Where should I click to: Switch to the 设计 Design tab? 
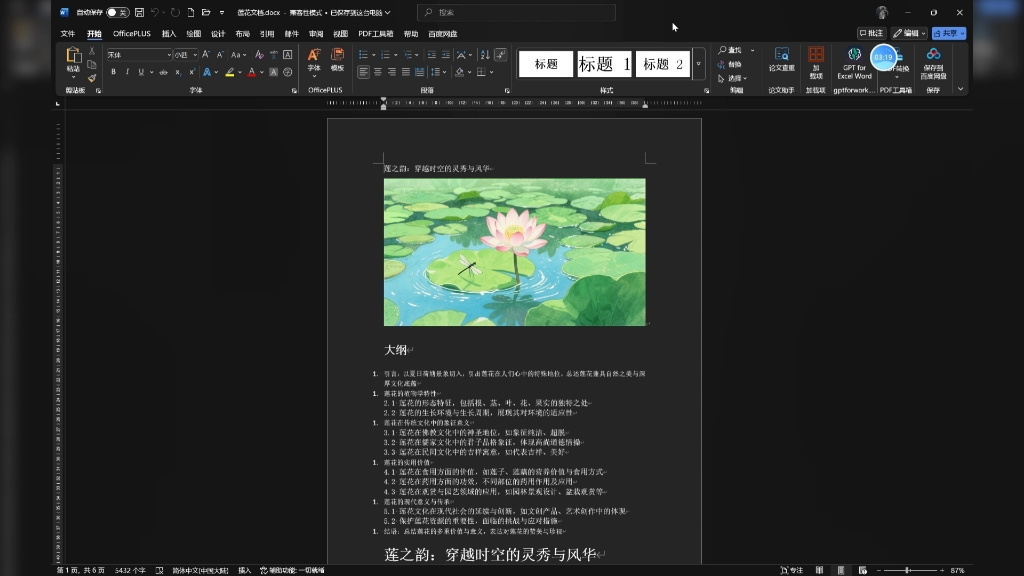tap(218, 34)
